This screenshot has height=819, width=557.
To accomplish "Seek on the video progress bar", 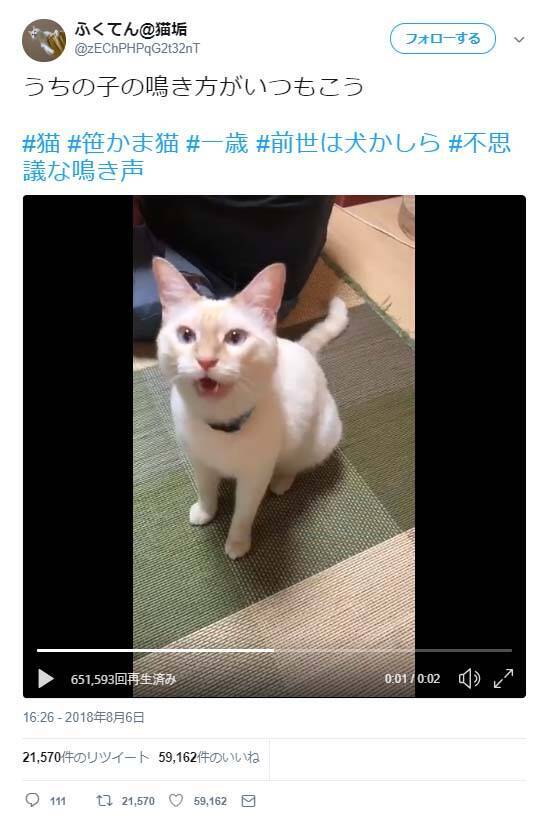I will (x=274, y=650).
